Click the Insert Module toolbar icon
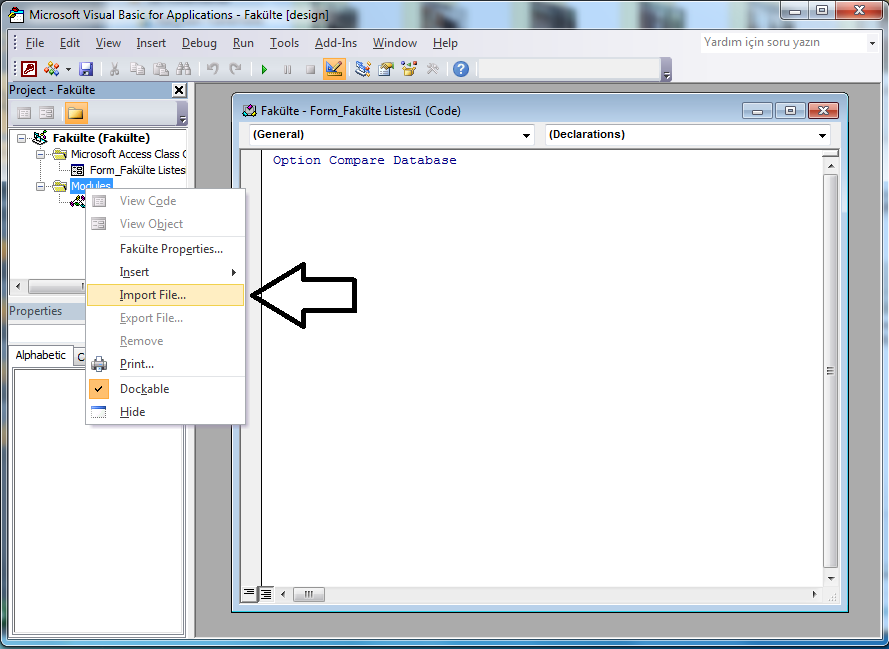889x649 pixels. tap(52, 69)
